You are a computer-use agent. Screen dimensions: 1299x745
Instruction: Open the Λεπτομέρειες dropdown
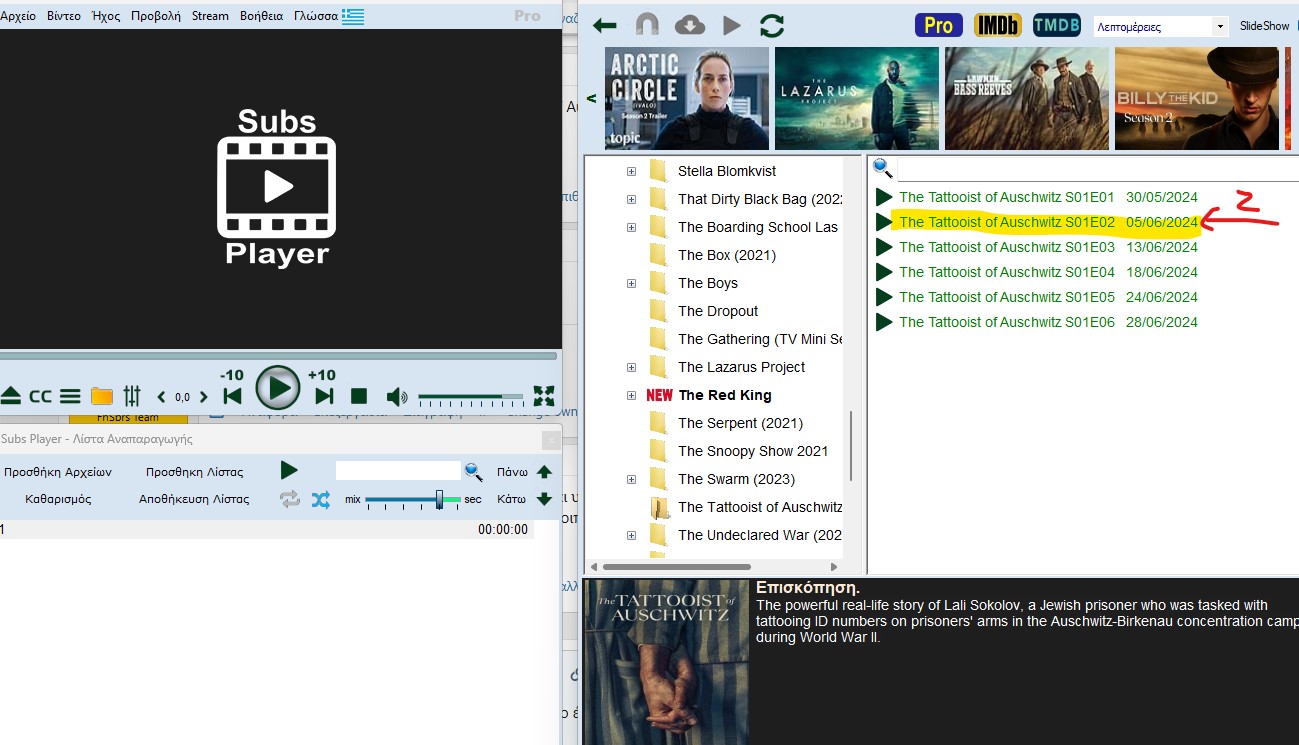pyautogui.click(x=1160, y=26)
